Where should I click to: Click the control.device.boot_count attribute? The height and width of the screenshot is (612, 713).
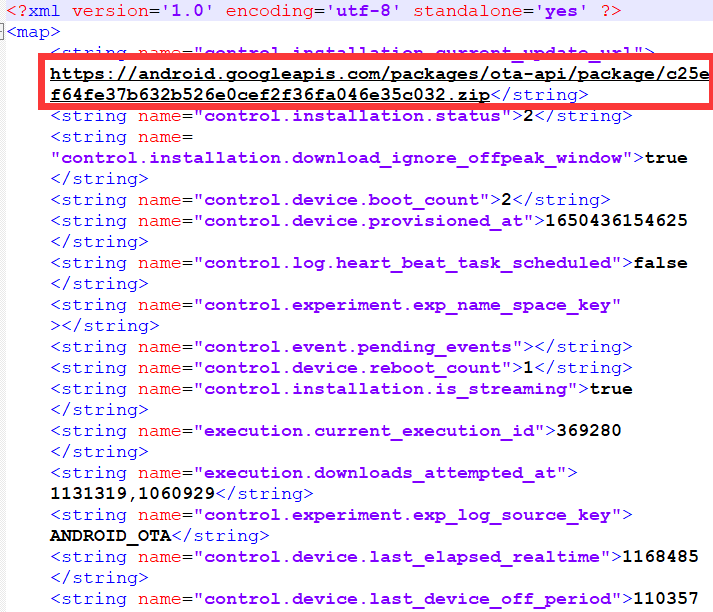click(341, 200)
